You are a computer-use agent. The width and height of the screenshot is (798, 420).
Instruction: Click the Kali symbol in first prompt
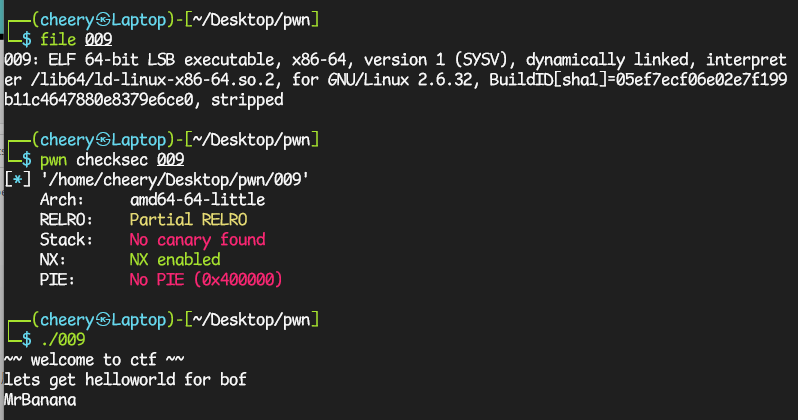[x=103, y=20]
